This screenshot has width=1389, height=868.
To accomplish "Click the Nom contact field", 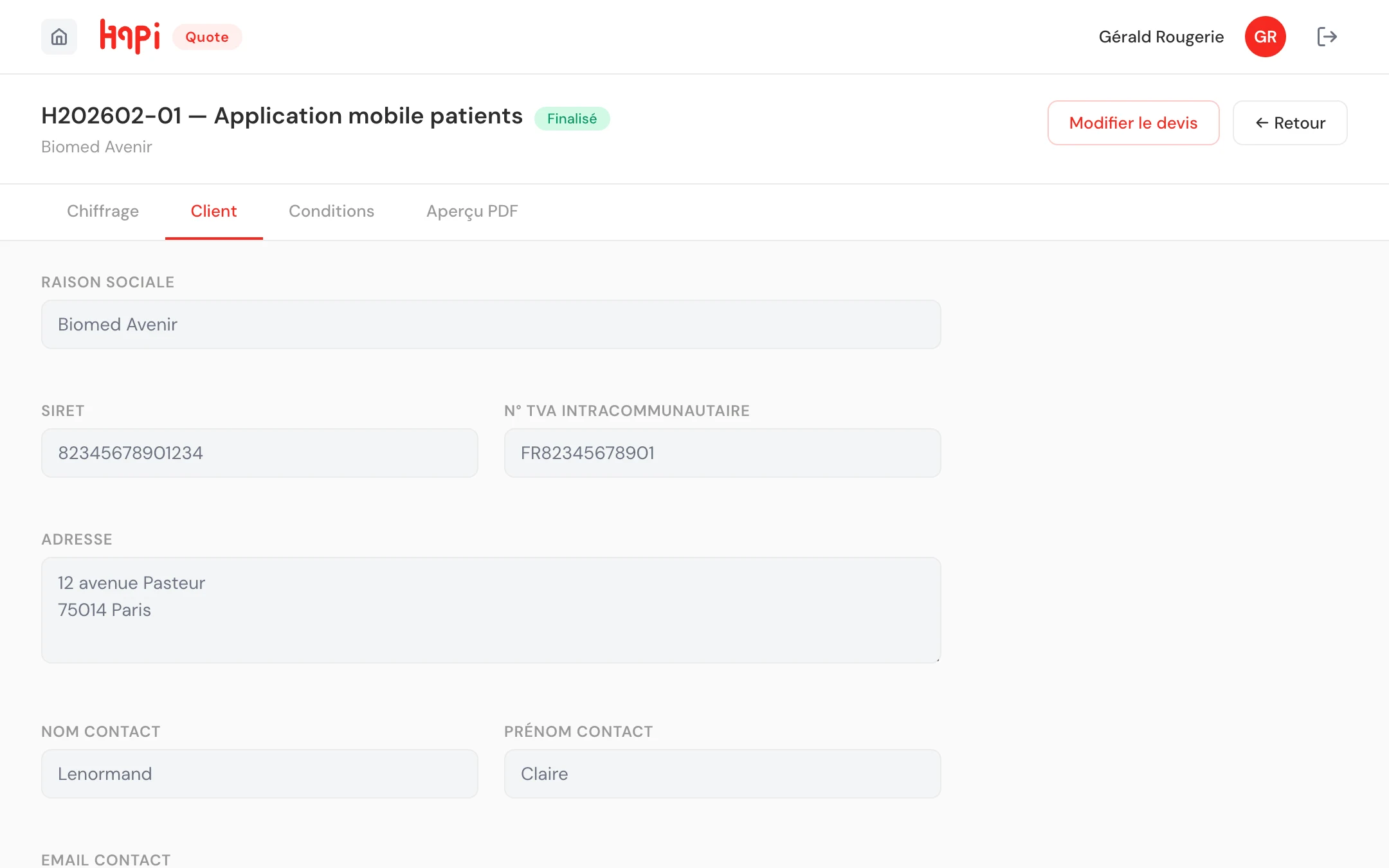I will click(260, 773).
